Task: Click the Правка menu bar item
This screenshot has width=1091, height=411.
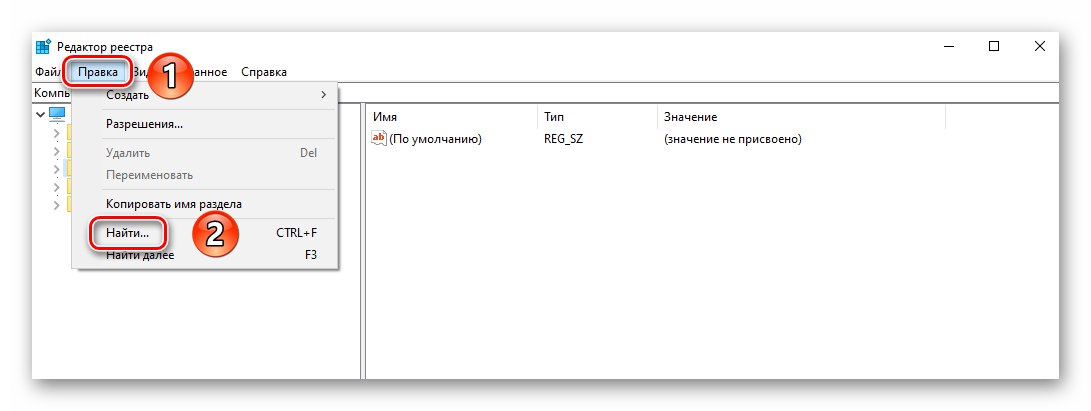Action: pos(97,72)
